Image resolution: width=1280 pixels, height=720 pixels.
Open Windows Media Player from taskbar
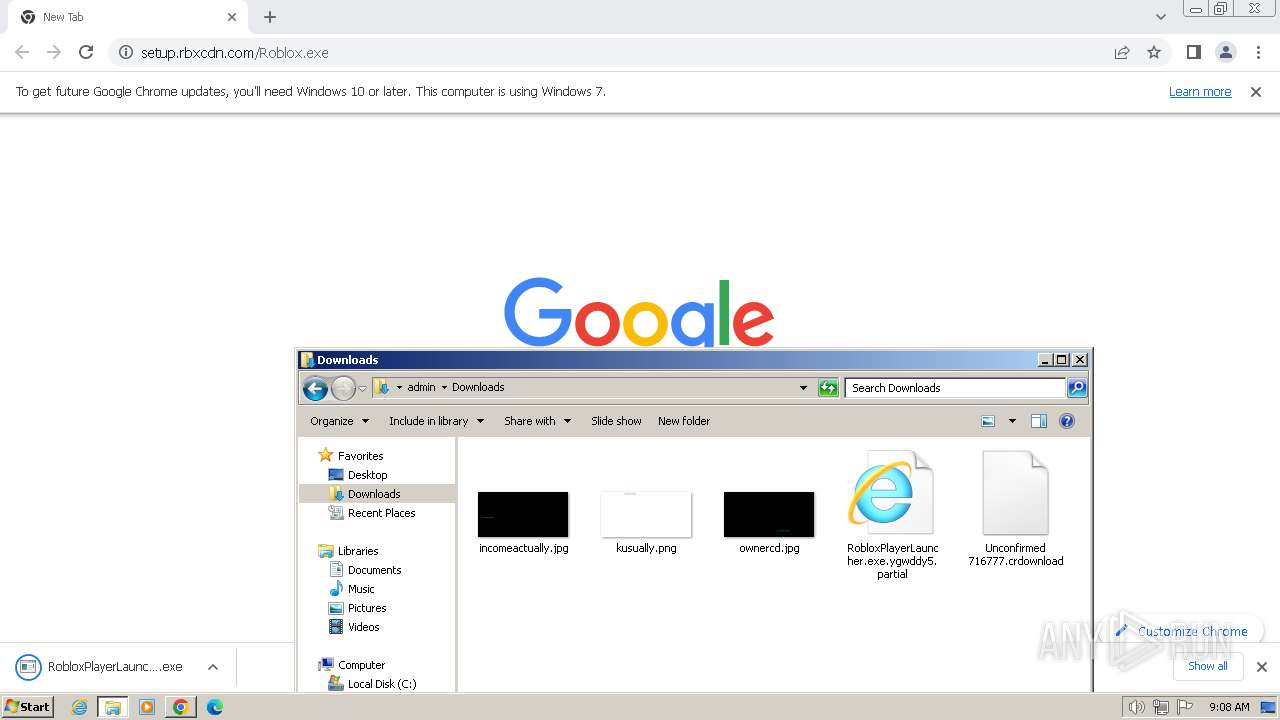[x=147, y=707]
